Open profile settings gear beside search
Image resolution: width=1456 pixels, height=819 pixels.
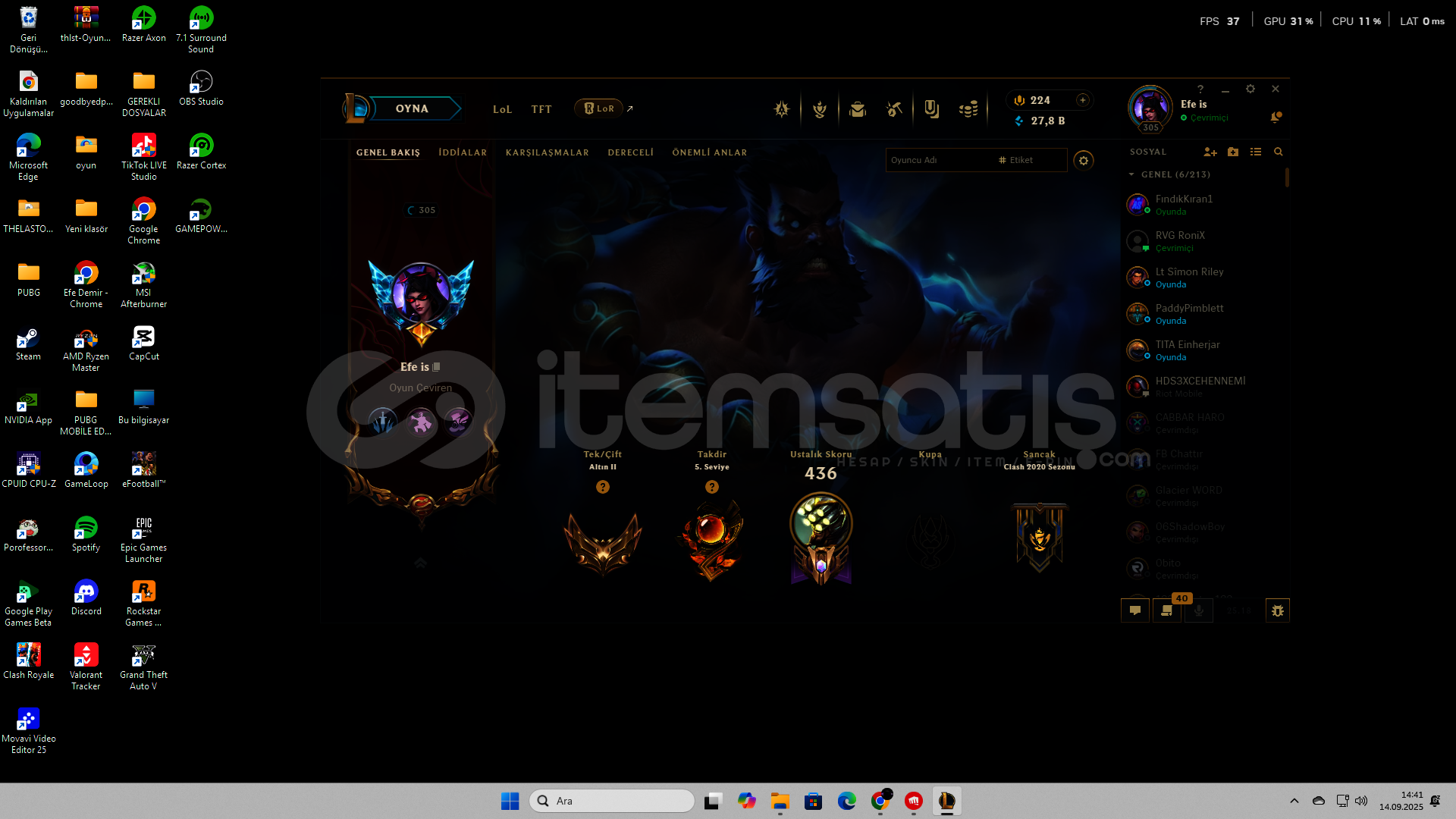[x=1084, y=161]
